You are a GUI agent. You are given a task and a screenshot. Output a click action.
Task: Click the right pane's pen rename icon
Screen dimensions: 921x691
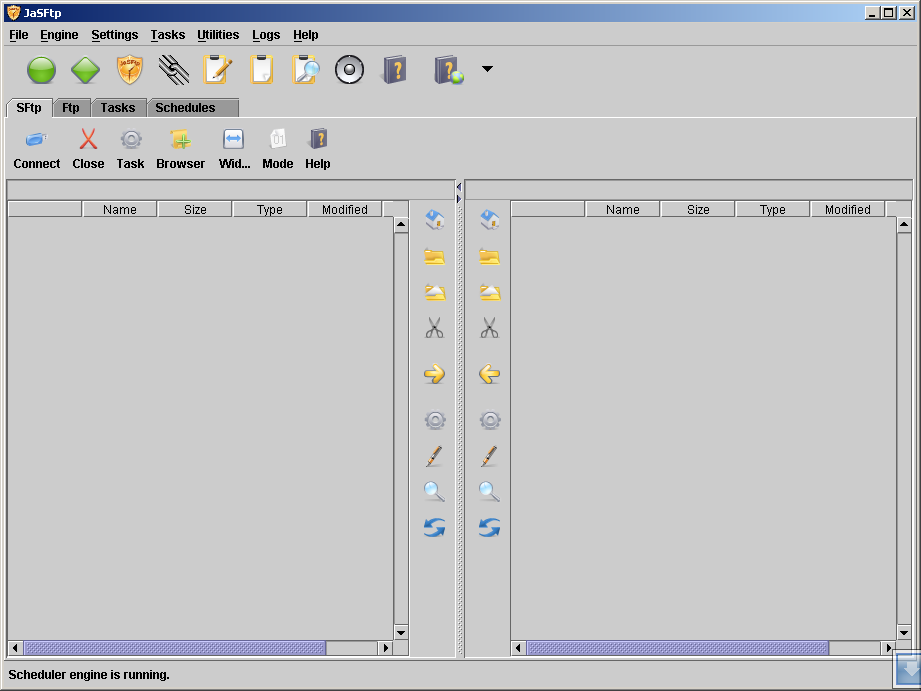click(x=489, y=456)
